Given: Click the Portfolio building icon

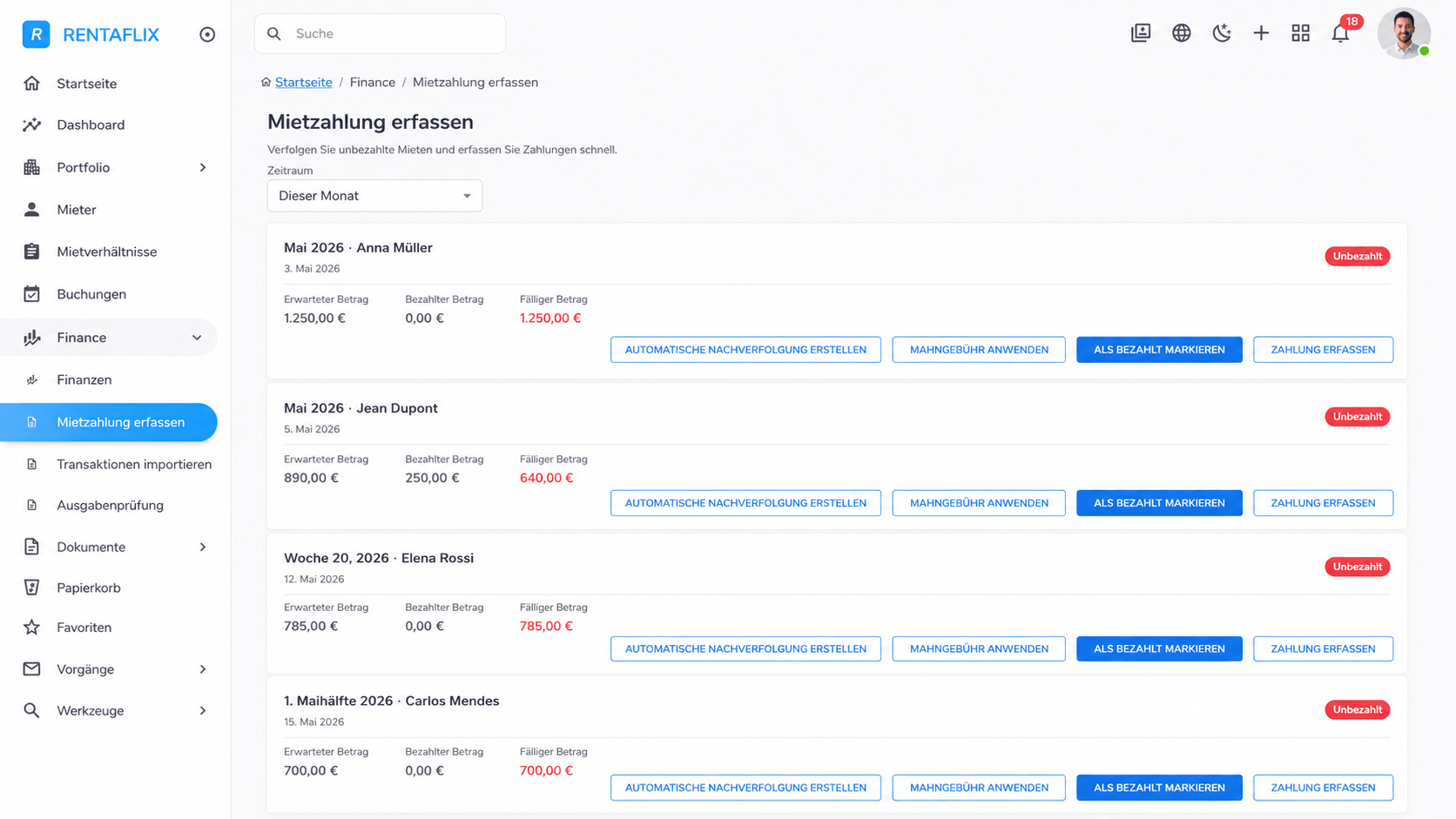Looking at the screenshot, I should tap(32, 167).
